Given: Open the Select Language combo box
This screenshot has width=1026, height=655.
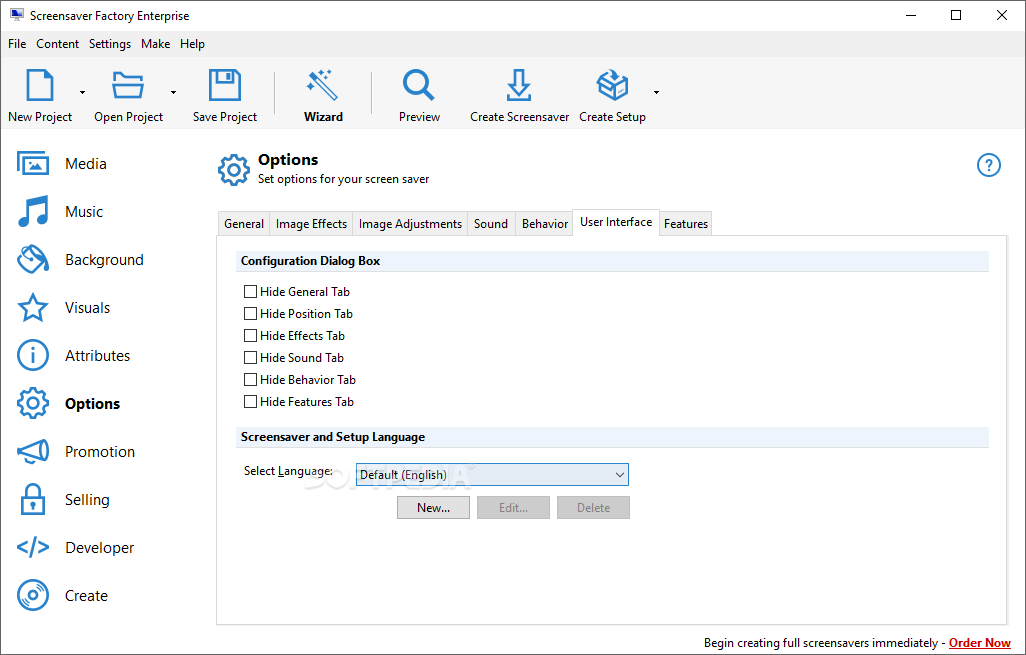Looking at the screenshot, I should pyautogui.click(x=492, y=474).
